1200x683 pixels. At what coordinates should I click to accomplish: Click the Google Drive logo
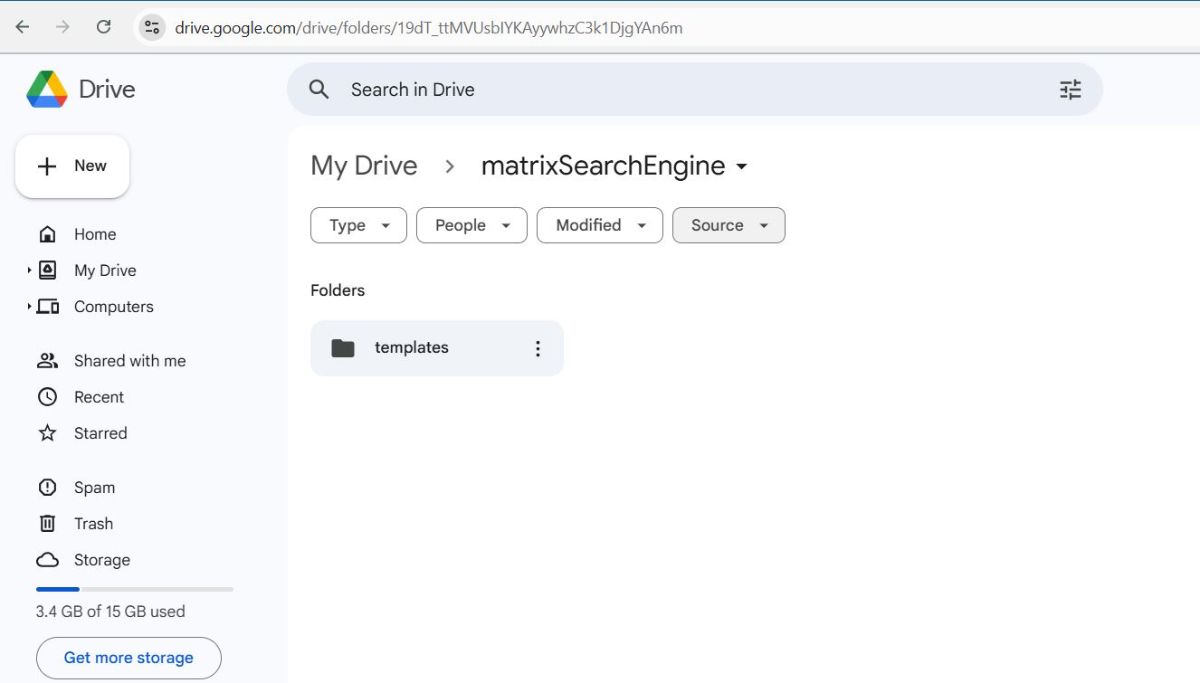click(x=47, y=89)
